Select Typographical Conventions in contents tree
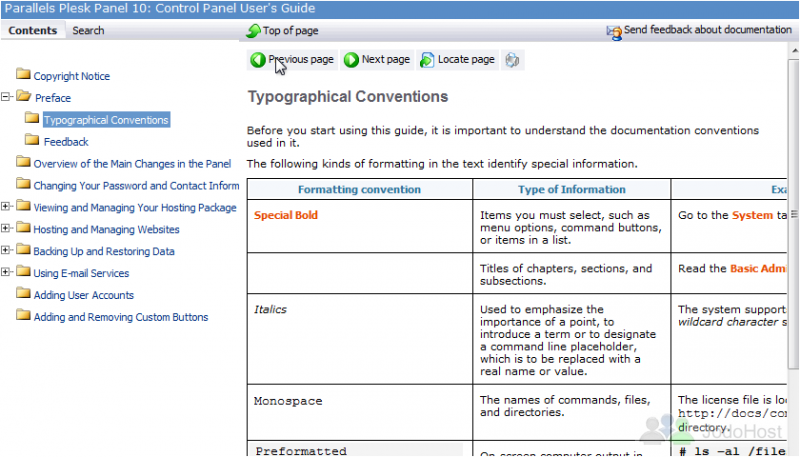 106,120
